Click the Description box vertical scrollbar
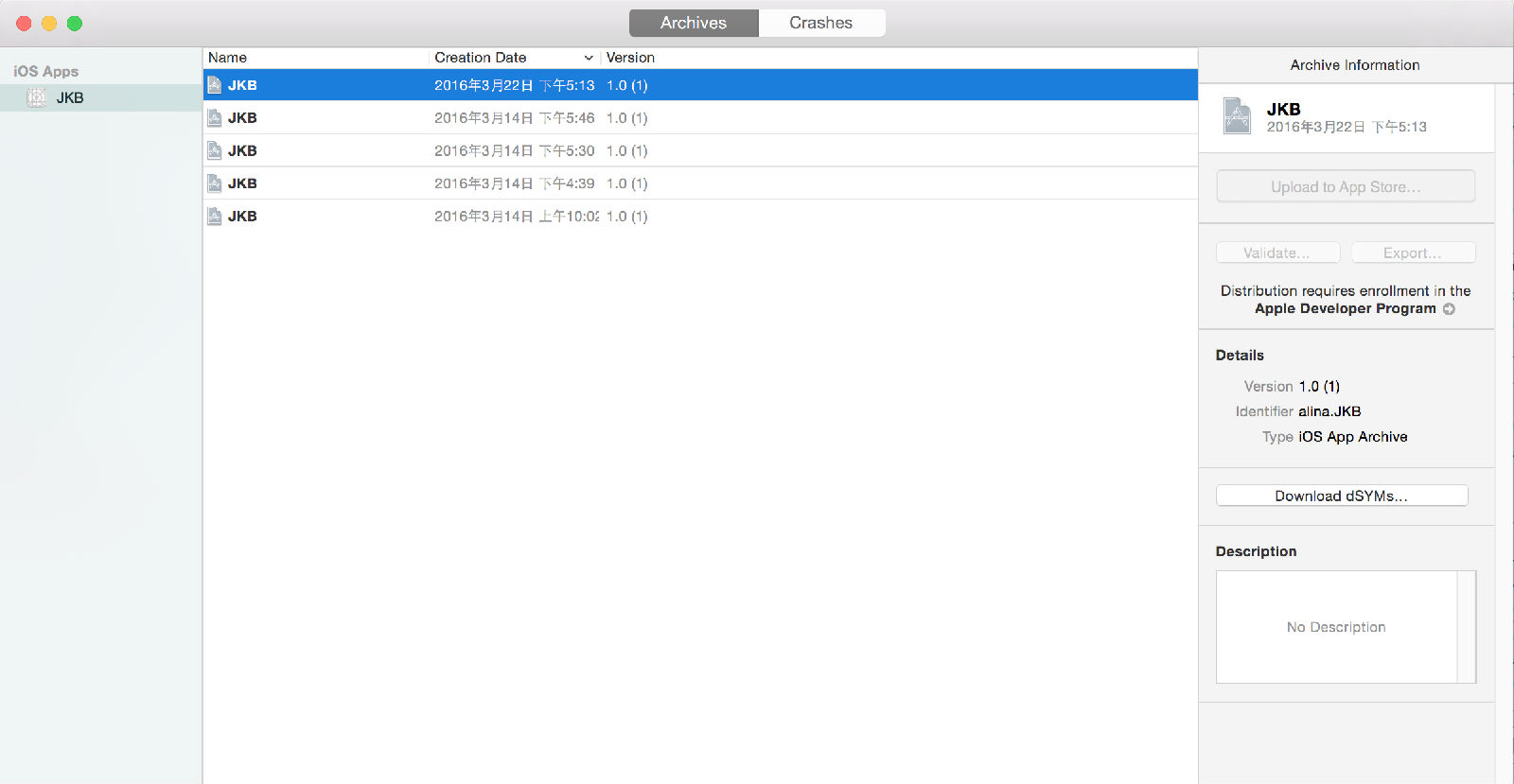This screenshot has height=784, width=1514. pyautogui.click(x=1466, y=626)
